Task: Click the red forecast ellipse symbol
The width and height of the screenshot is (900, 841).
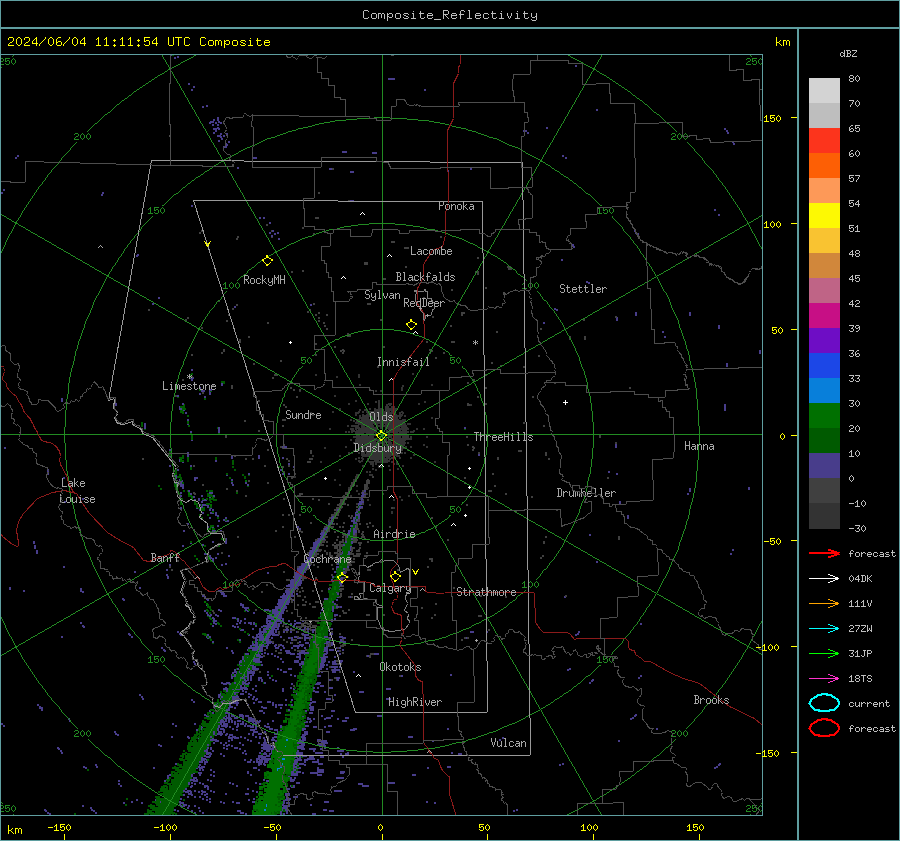Action: [x=824, y=728]
